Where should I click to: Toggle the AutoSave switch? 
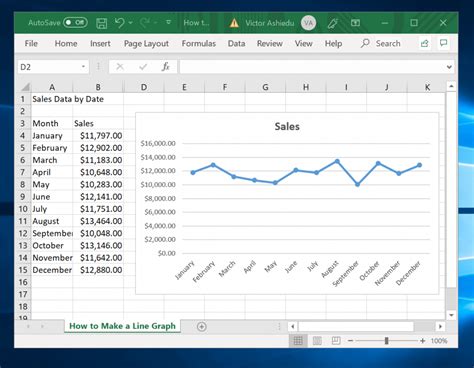[75, 23]
